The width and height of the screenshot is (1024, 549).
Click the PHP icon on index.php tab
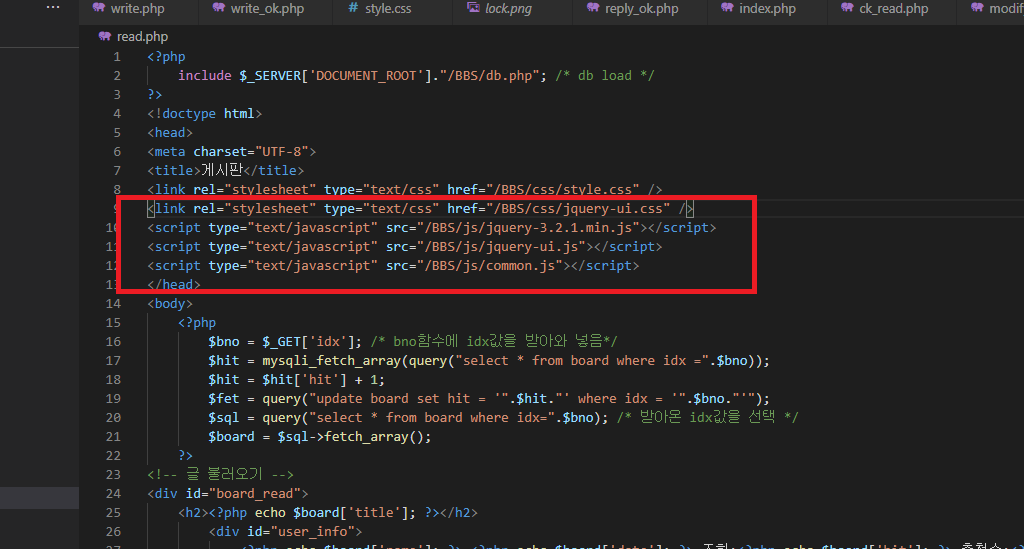(x=727, y=8)
